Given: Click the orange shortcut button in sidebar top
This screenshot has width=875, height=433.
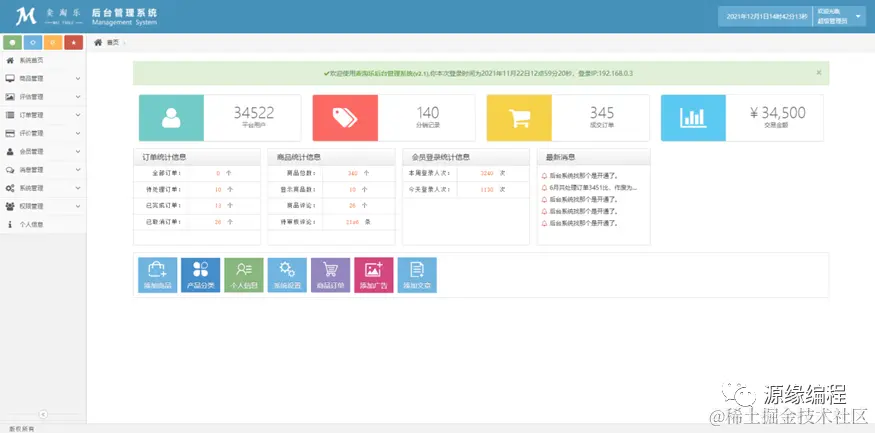Looking at the screenshot, I should coord(53,42).
